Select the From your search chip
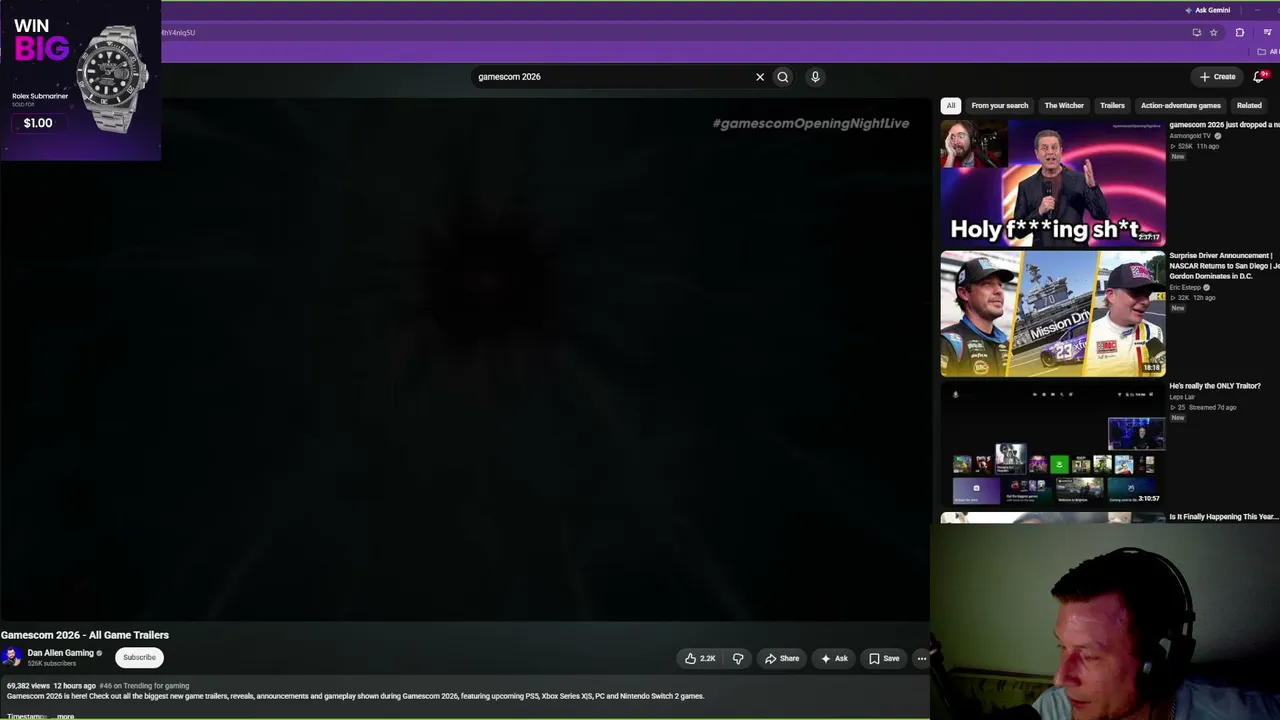Viewport: 1280px width, 720px height. (1000, 105)
